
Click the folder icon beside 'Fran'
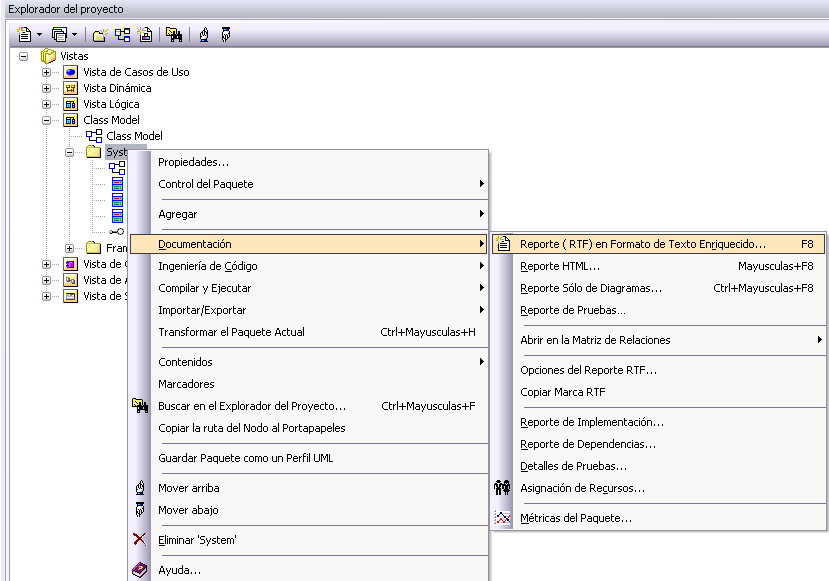coord(94,247)
